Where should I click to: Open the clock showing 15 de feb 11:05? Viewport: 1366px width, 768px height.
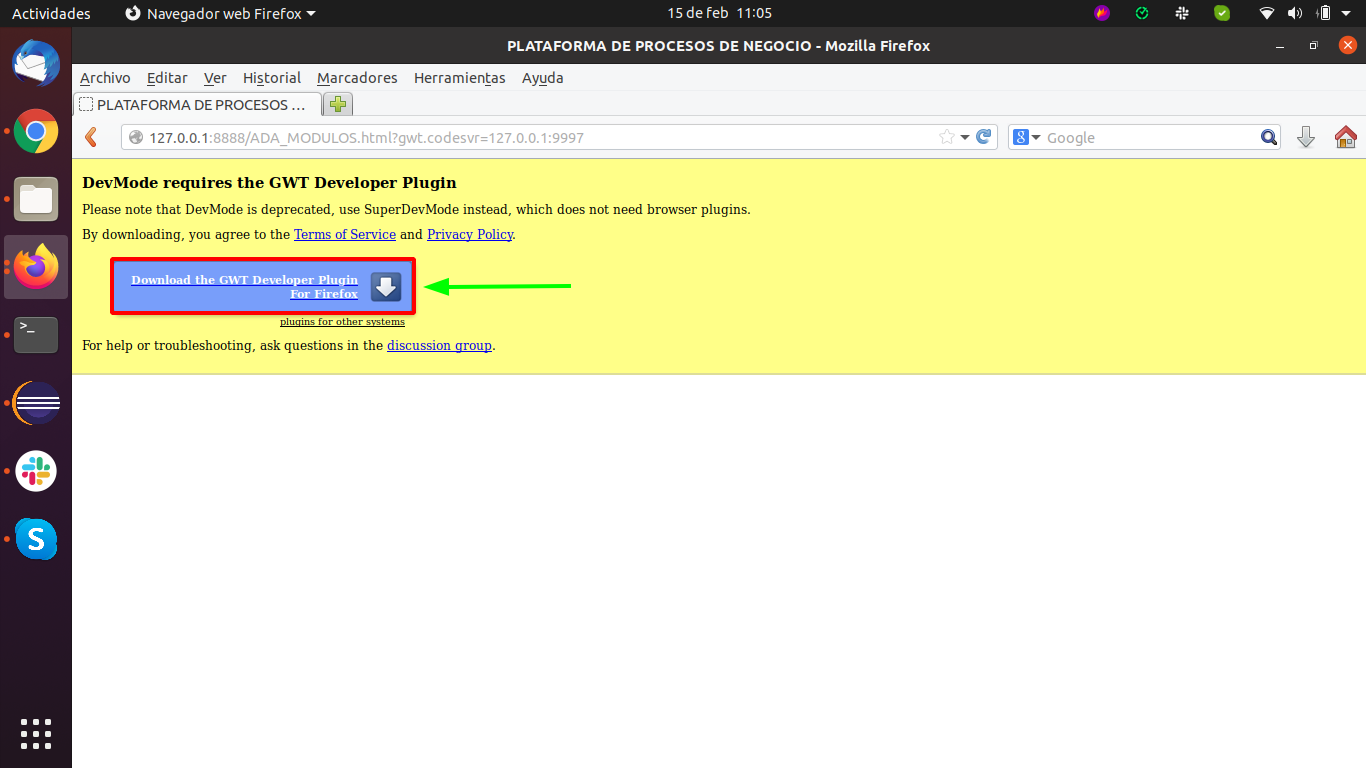720,13
